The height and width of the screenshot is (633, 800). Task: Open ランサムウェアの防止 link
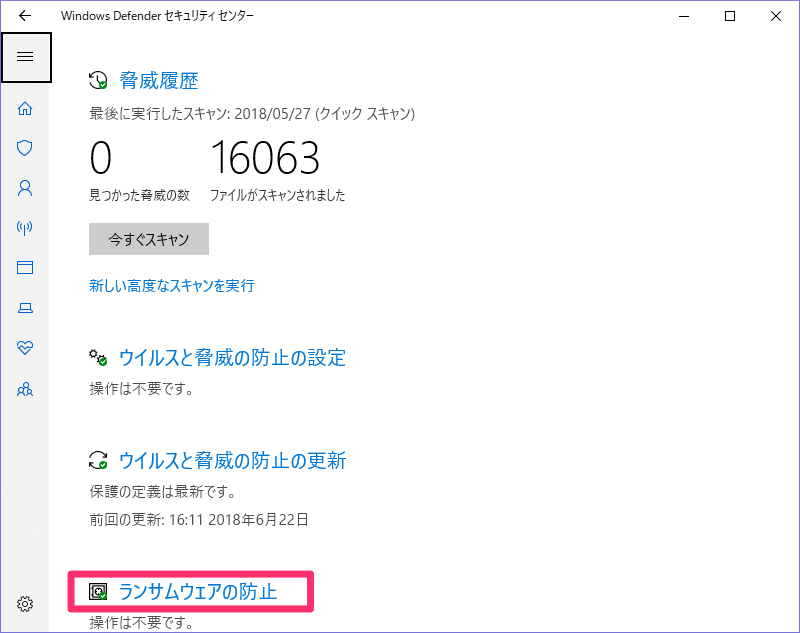pyautogui.click(x=198, y=592)
